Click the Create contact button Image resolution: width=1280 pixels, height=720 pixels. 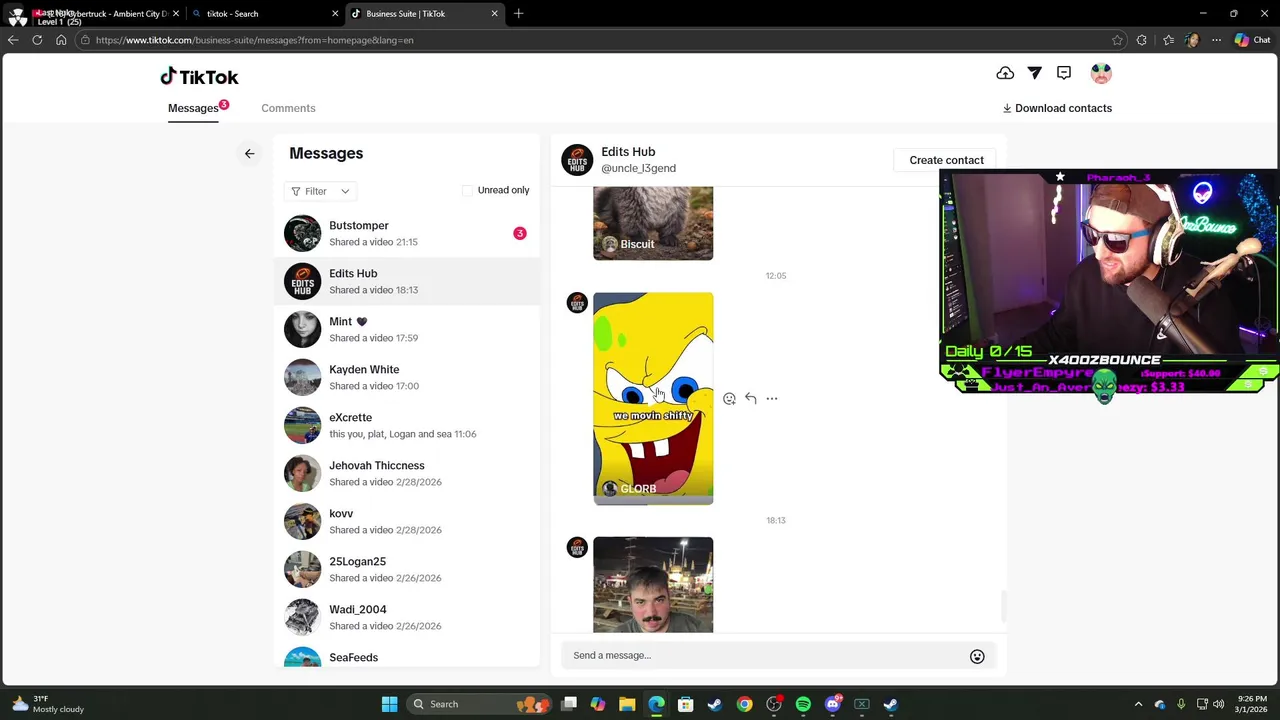[x=946, y=160]
